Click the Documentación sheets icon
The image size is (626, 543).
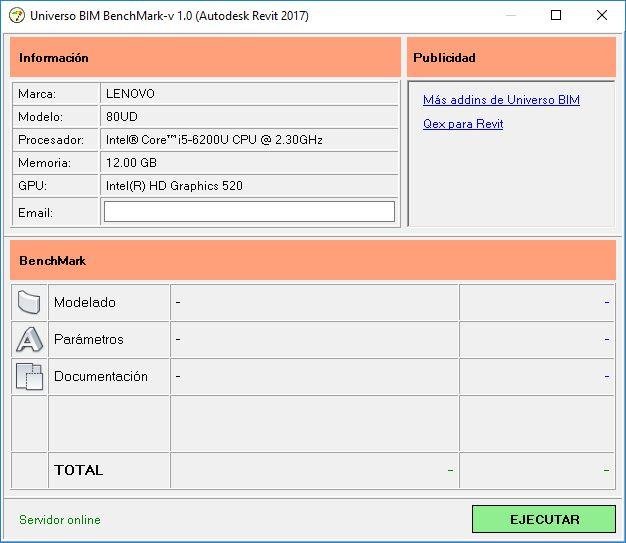tap(29, 376)
